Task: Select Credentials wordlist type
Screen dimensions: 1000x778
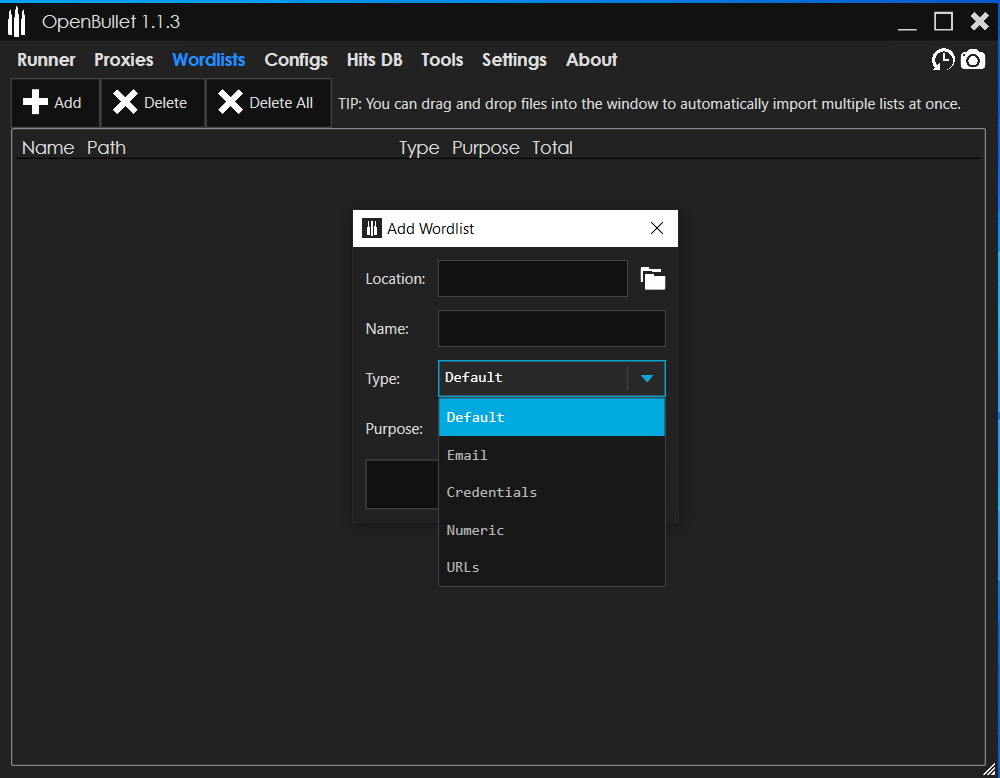Action: tap(552, 492)
